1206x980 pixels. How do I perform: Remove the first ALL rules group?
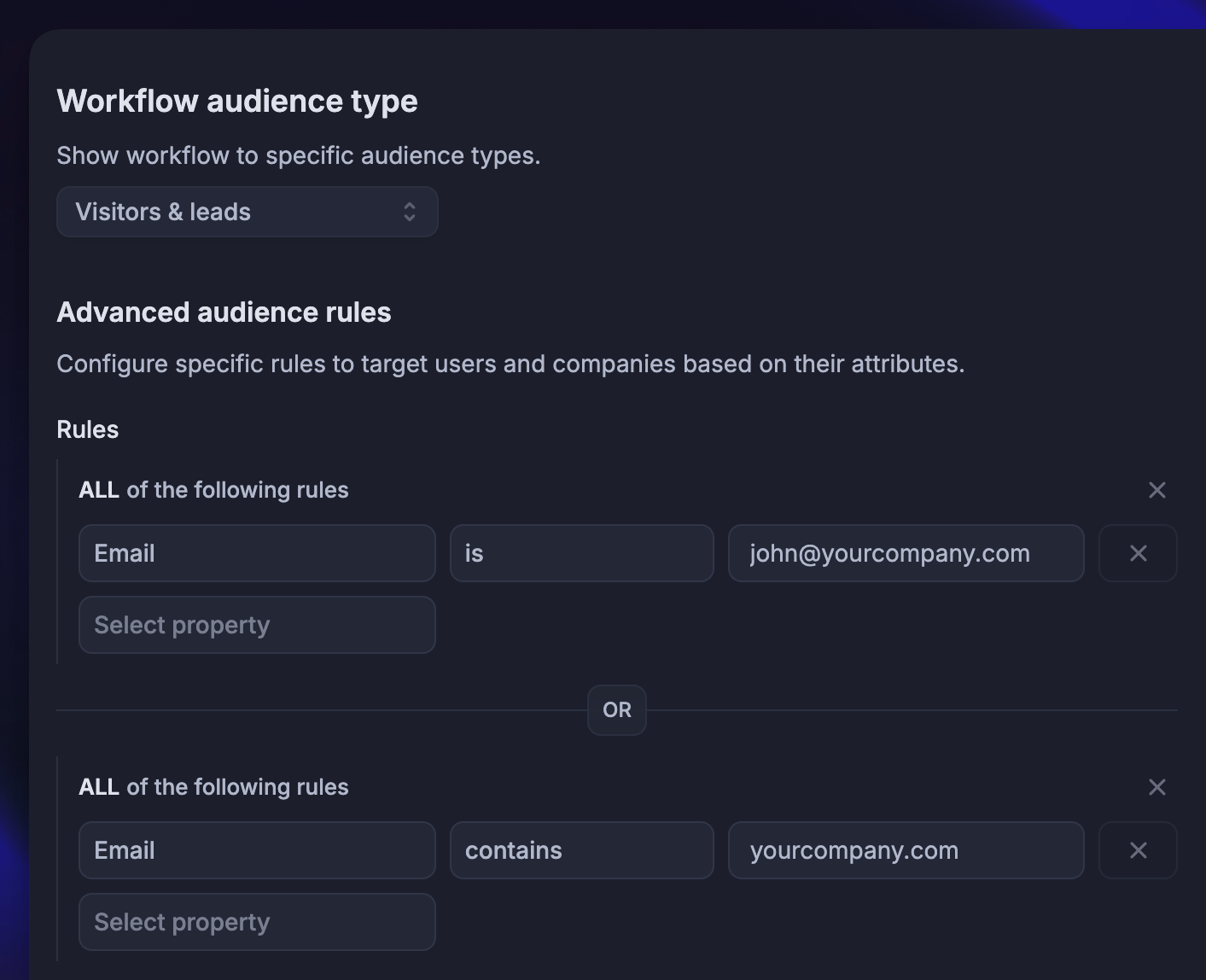point(1156,490)
